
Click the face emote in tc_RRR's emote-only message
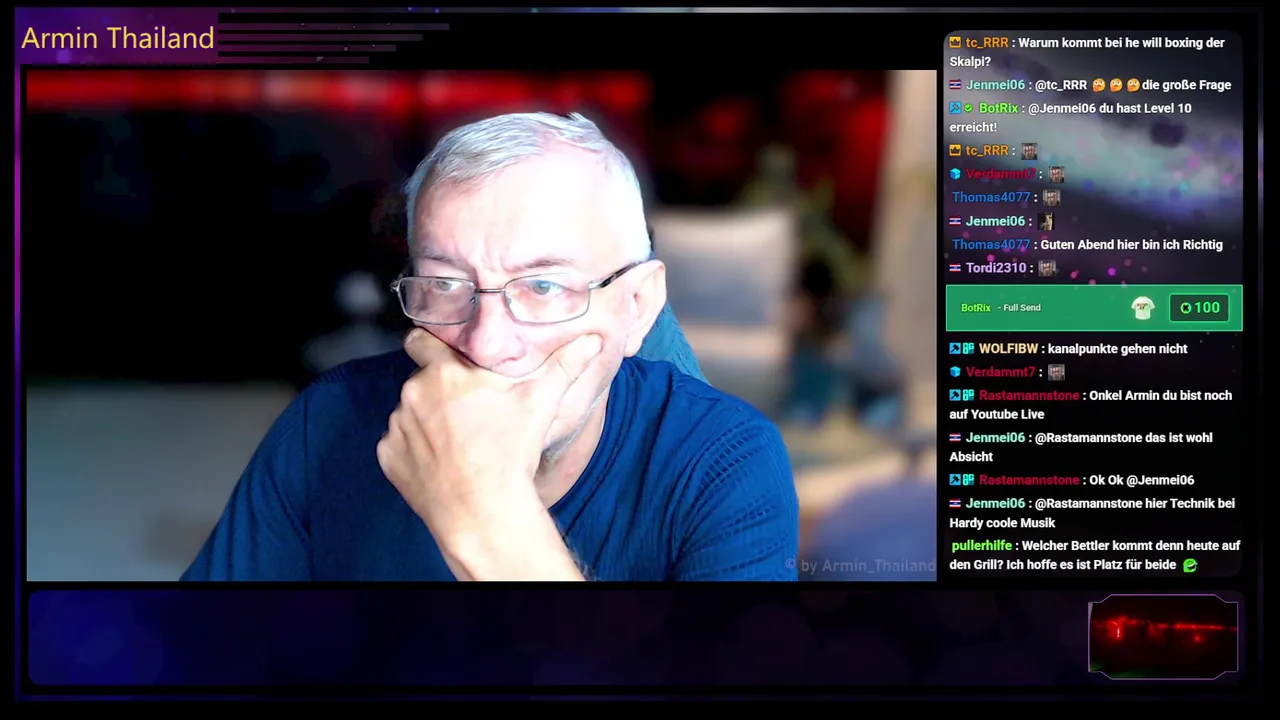[1028, 151]
